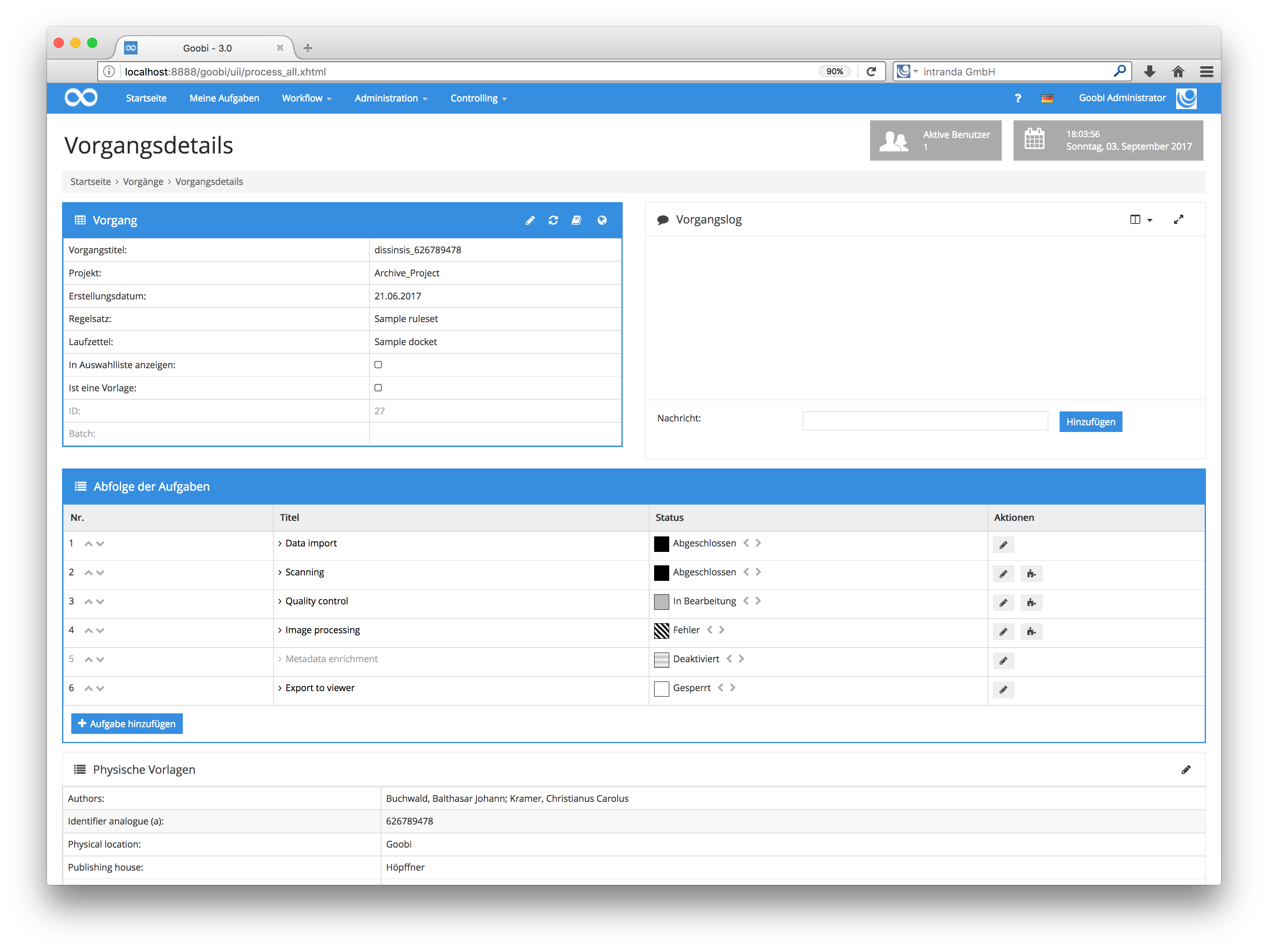This screenshot has height=952, width=1268.
Task: Click black status swatch of Data import
Action: pos(661,544)
